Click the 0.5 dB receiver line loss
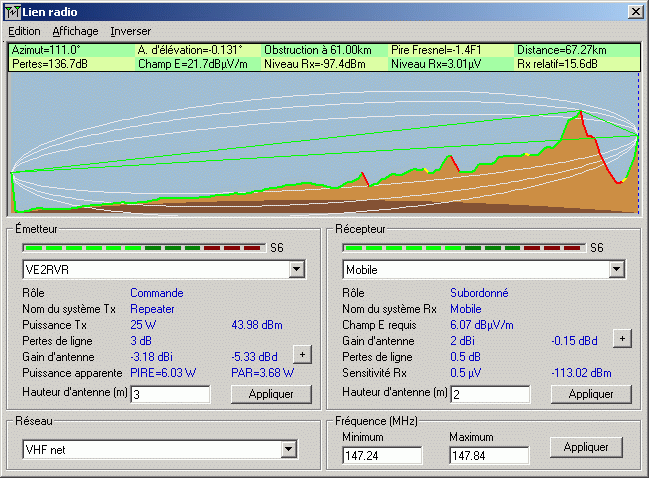 (x=465, y=357)
